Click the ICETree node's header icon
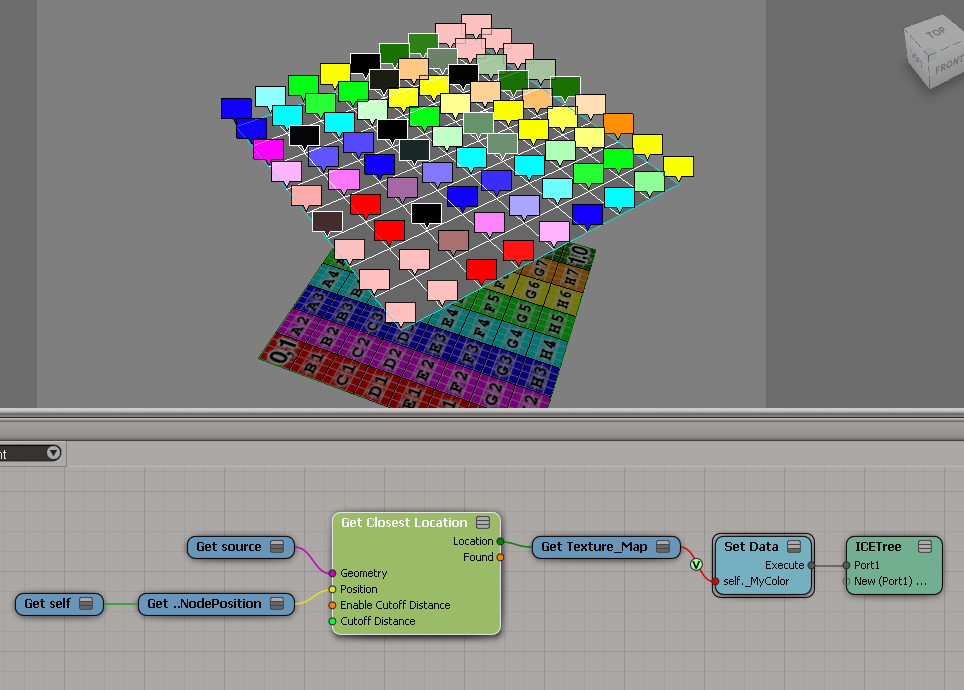 click(925, 547)
